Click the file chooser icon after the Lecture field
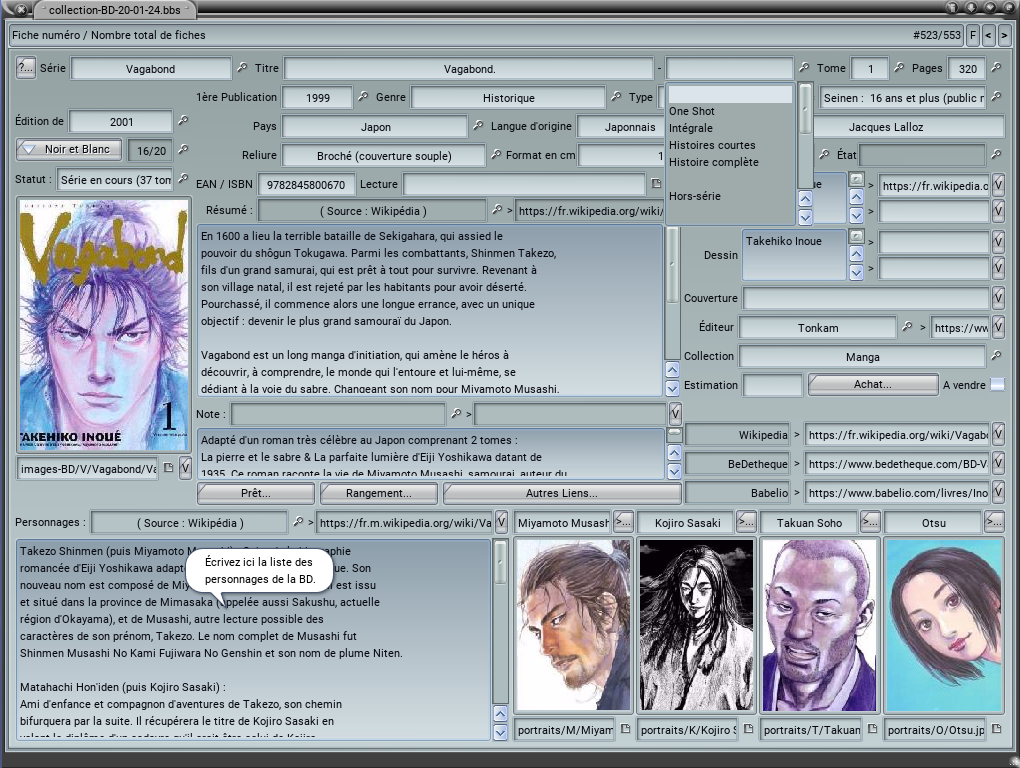The width and height of the screenshot is (1020, 768). click(656, 184)
